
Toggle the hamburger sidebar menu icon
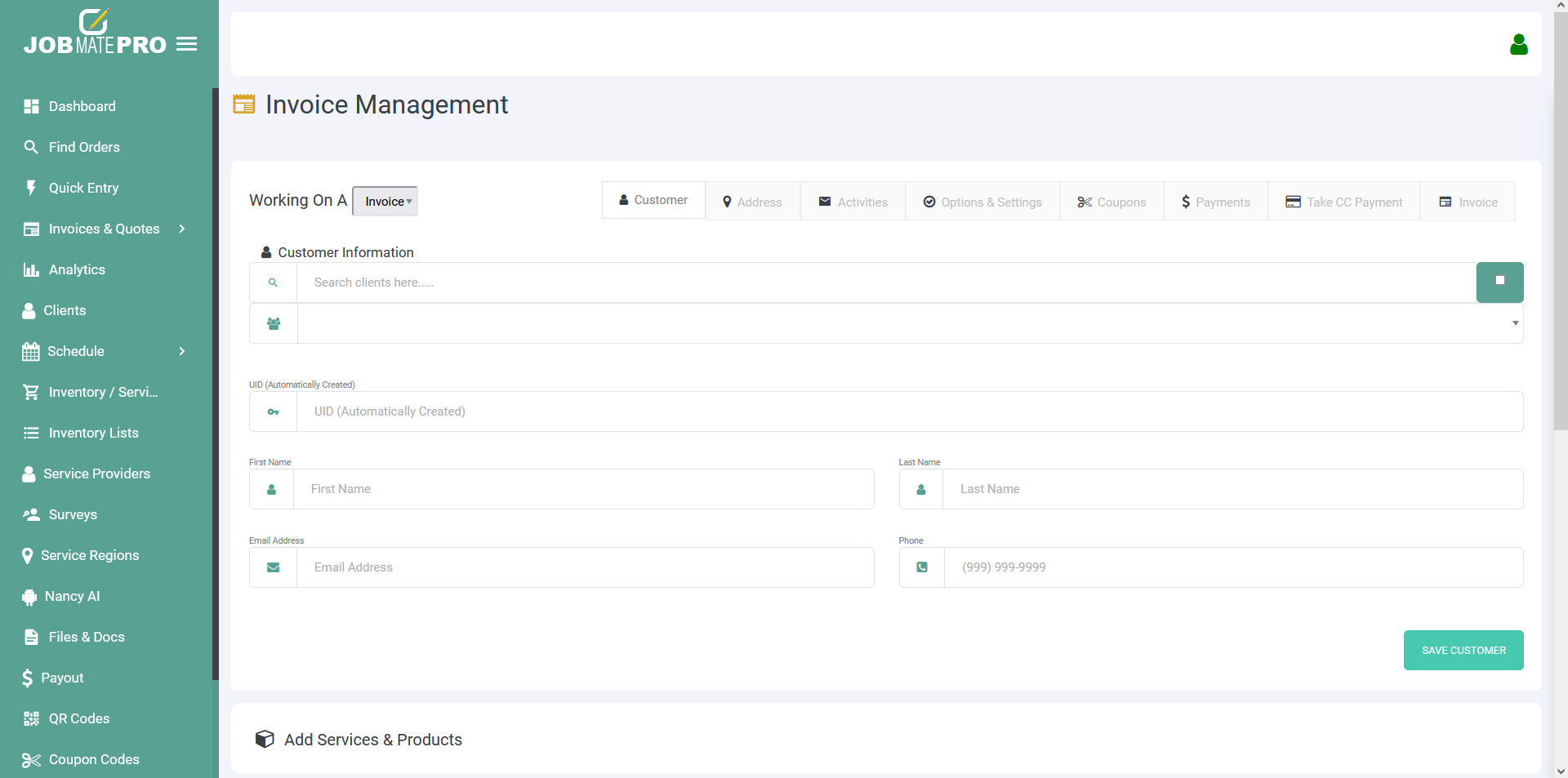pos(187,44)
